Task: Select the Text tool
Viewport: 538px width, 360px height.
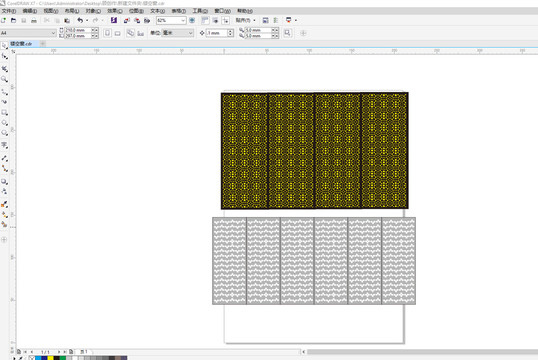Action: 4,145
